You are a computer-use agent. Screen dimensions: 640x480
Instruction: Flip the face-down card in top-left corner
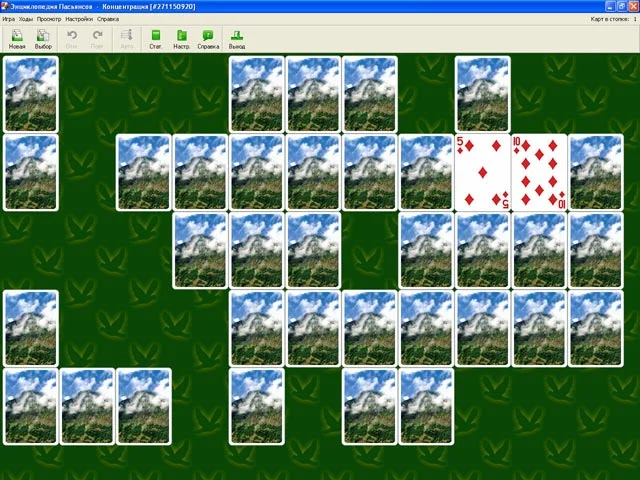[30, 94]
